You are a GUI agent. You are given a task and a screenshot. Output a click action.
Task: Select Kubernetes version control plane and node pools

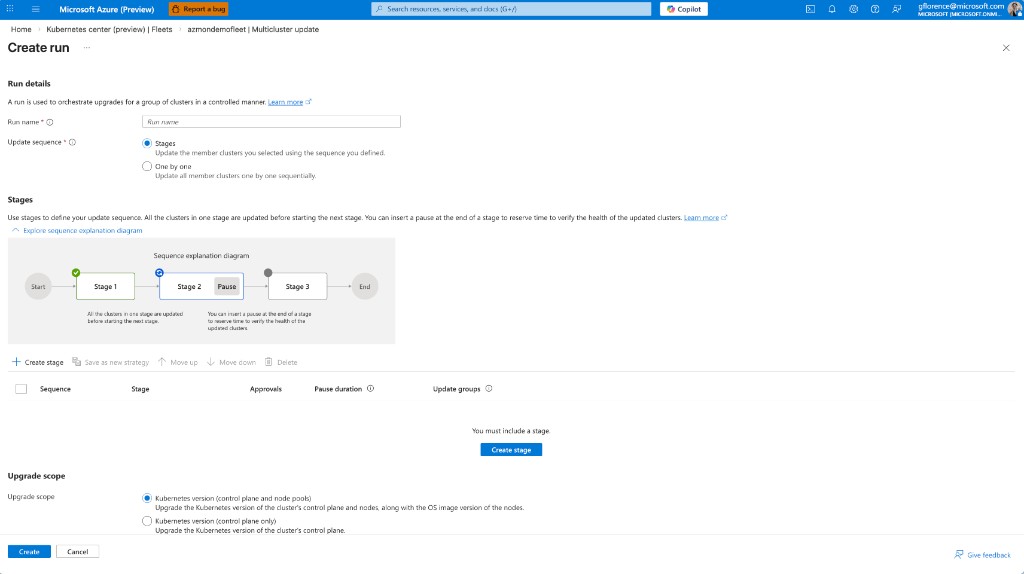tap(147, 498)
